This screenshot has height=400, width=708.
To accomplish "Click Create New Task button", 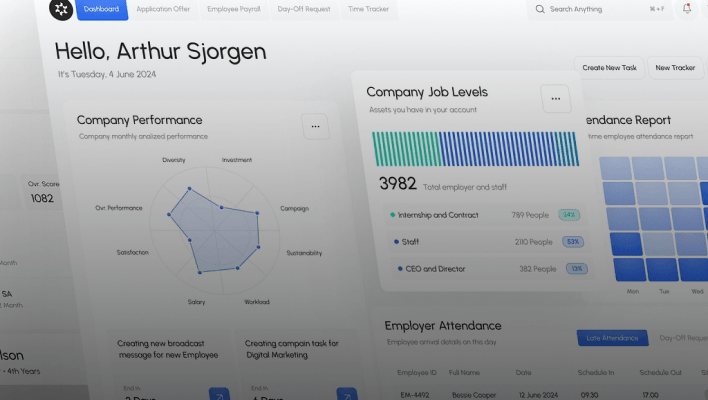I will pyautogui.click(x=609, y=68).
